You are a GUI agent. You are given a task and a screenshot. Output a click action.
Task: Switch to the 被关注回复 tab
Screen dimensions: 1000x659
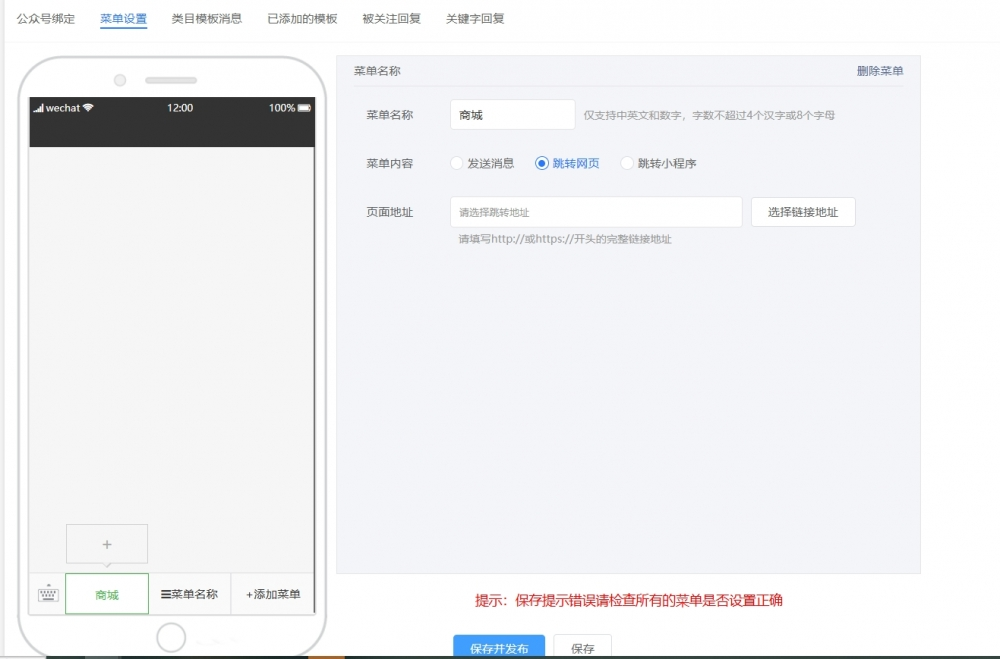tap(392, 17)
